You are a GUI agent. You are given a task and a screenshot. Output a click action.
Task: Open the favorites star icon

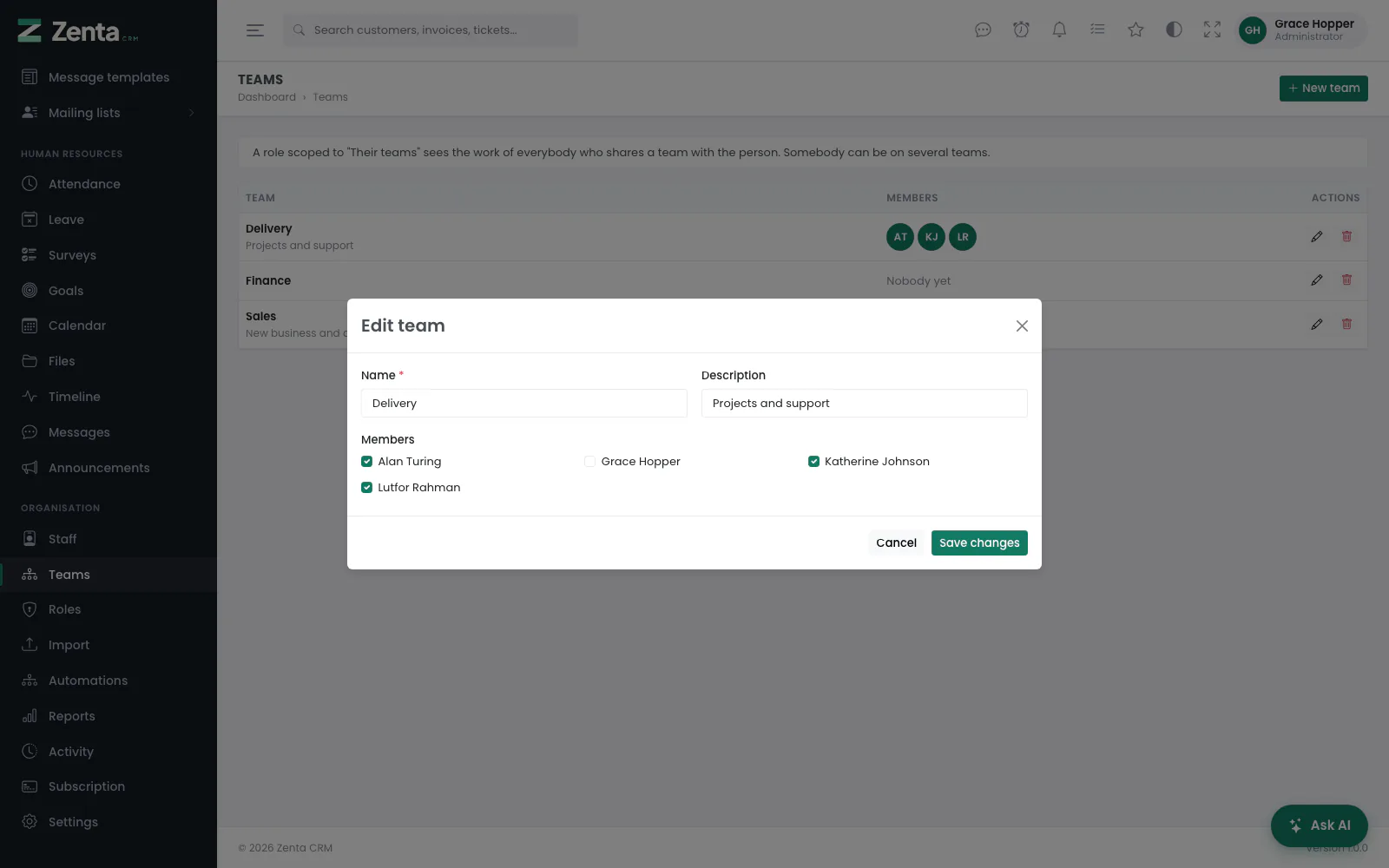(x=1136, y=30)
